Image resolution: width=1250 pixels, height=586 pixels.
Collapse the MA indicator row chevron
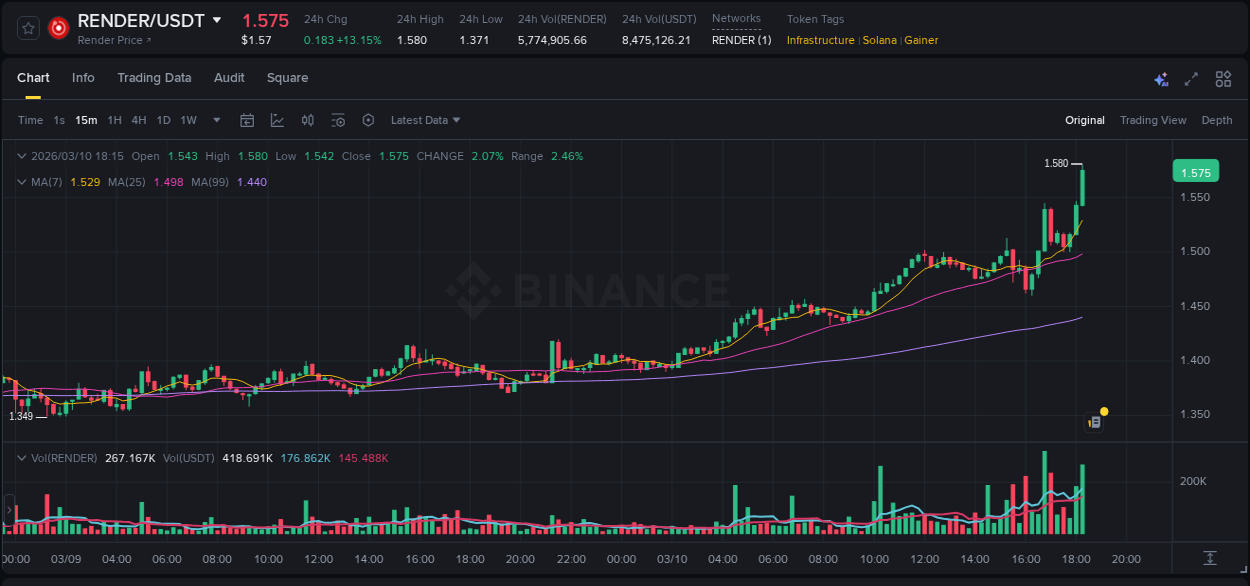pos(21,182)
